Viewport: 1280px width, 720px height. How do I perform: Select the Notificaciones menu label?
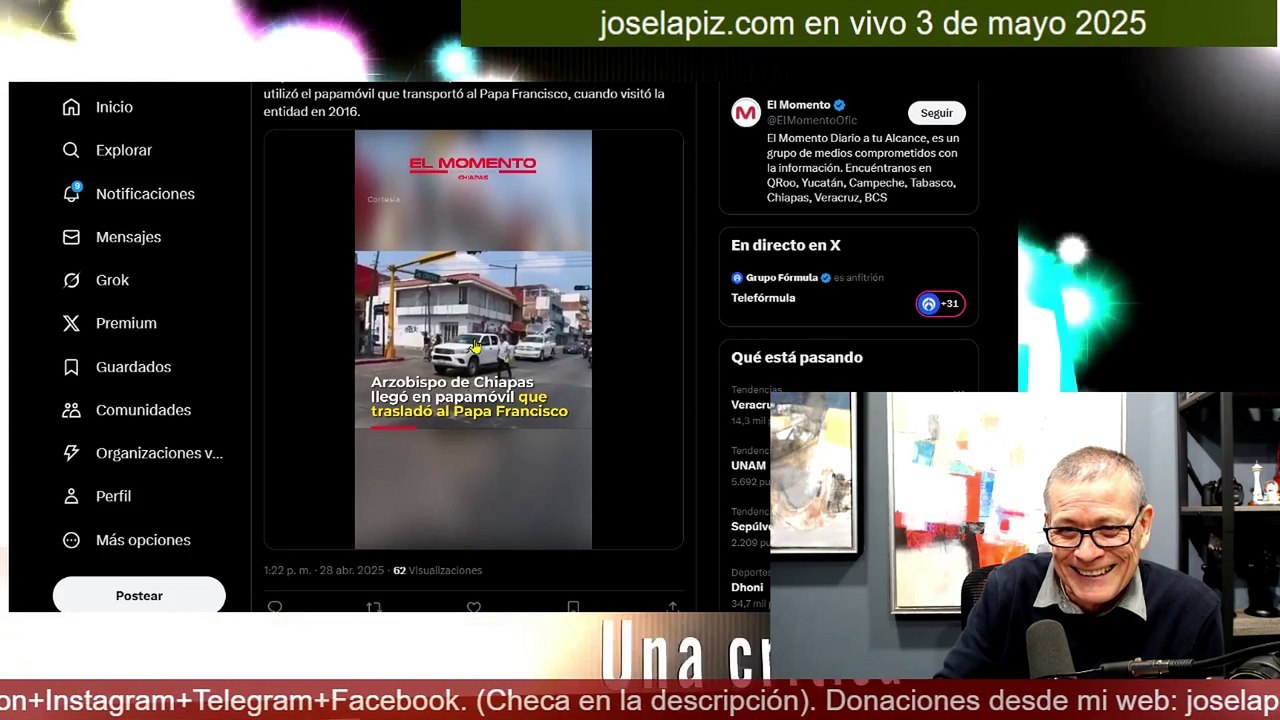coord(145,194)
